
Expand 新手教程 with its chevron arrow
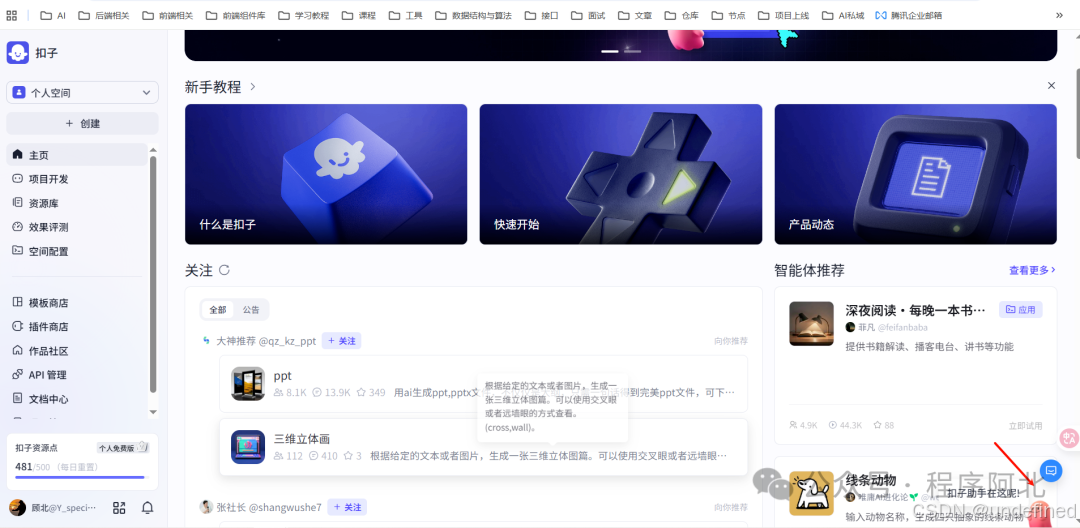(x=253, y=87)
